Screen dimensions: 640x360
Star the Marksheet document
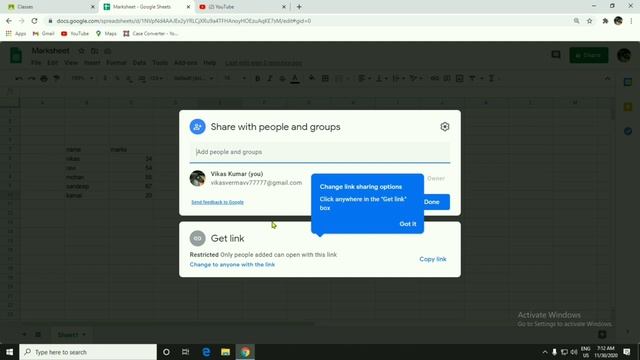pos(82,51)
